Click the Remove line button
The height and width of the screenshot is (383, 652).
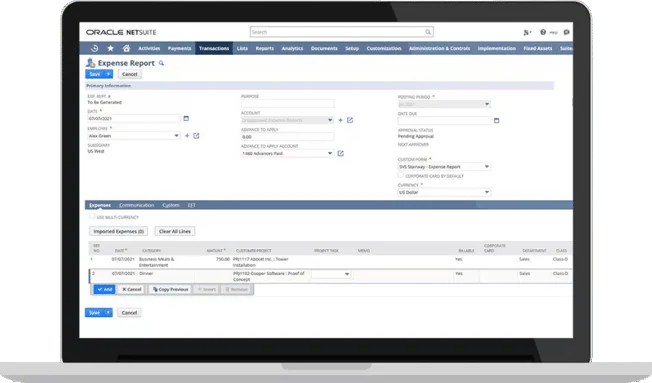pyautogui.click(x=236, y=289)
